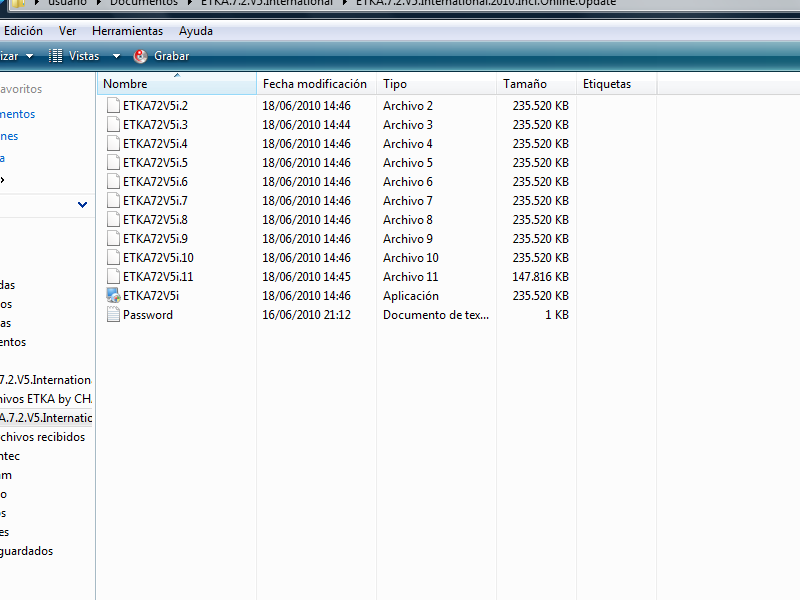Image resolution: width=800 pixels, height=600 pixels.
Task: Open the Ayuda menu
Action: [x=196, y=31]
